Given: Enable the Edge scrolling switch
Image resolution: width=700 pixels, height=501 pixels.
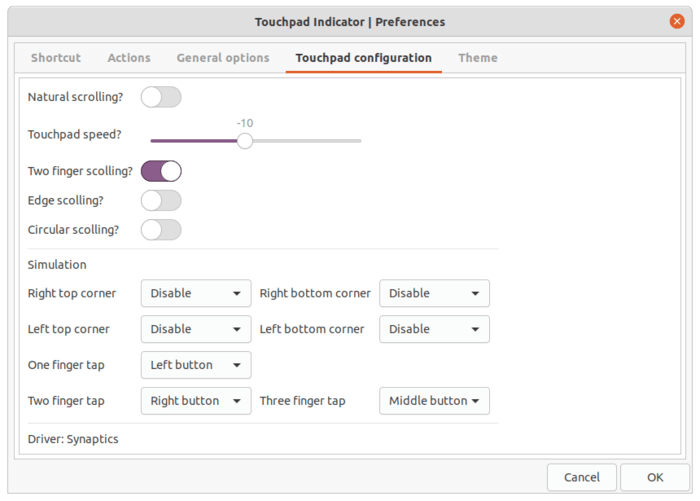Looking at the screenshot, I should tap(161, 201).
